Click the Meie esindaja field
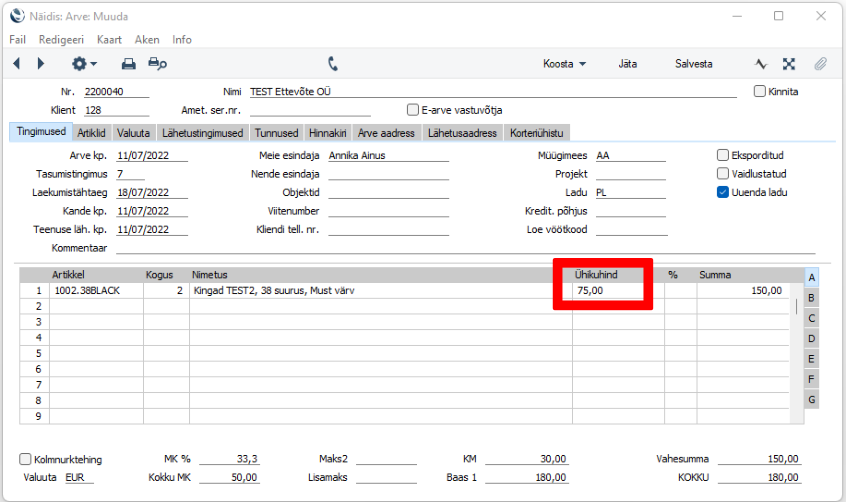The image size is (846, 504). [388, 155]
